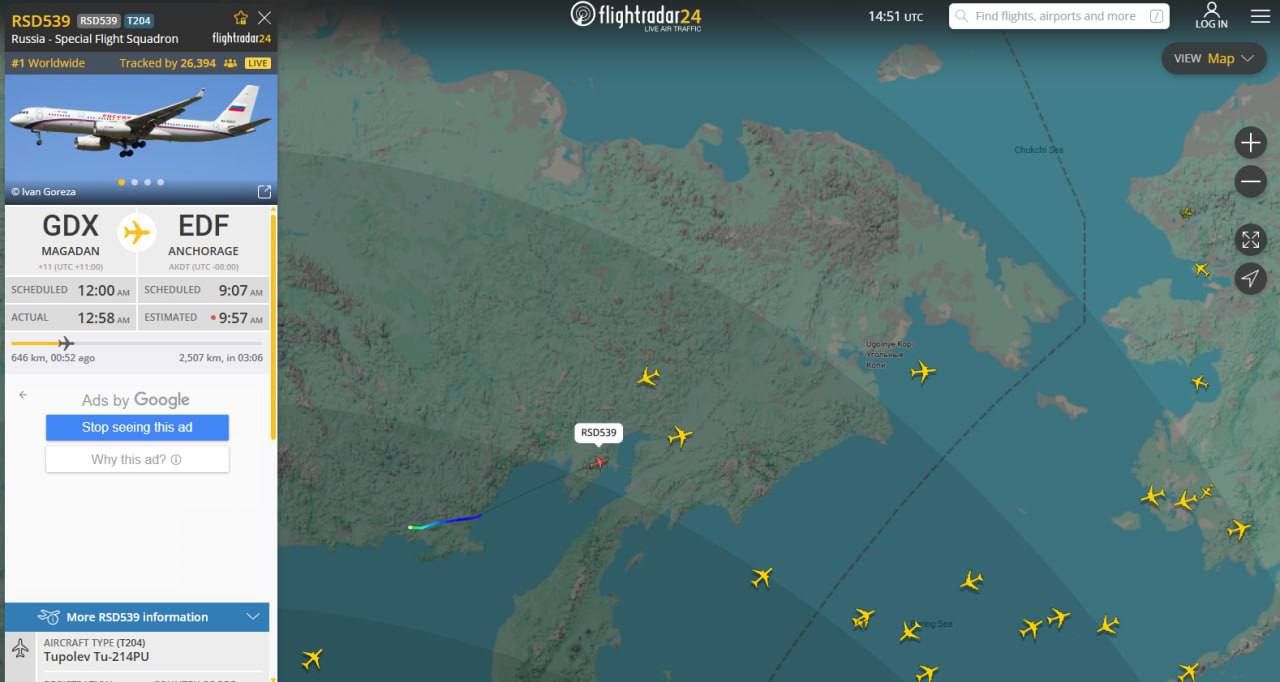The height and width of the screenshot is (682, 1280).
Task: Focus the Find flights search field
Action: (1059, 16)
